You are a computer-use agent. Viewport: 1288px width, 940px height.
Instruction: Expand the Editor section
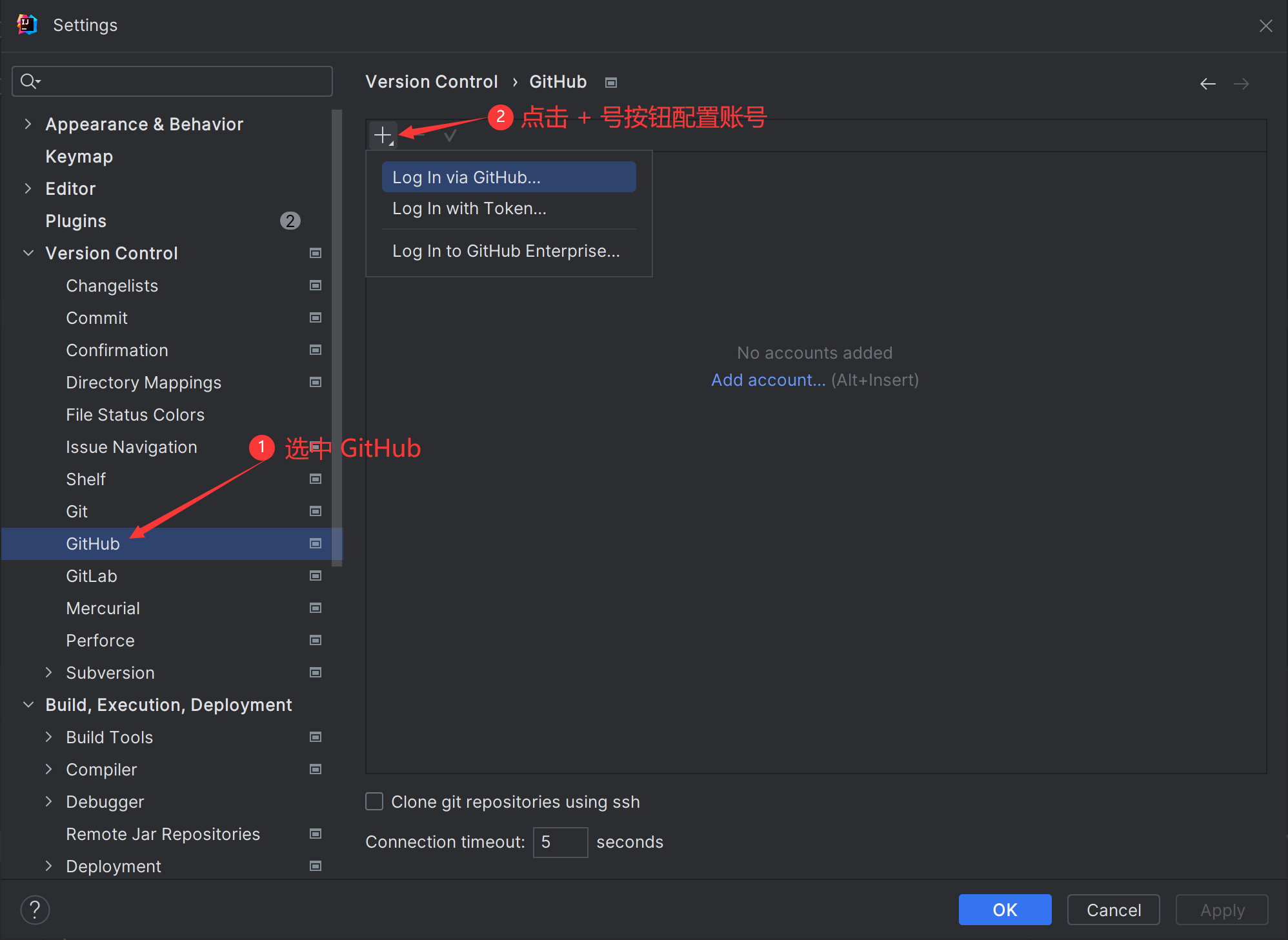pos(28,188)
